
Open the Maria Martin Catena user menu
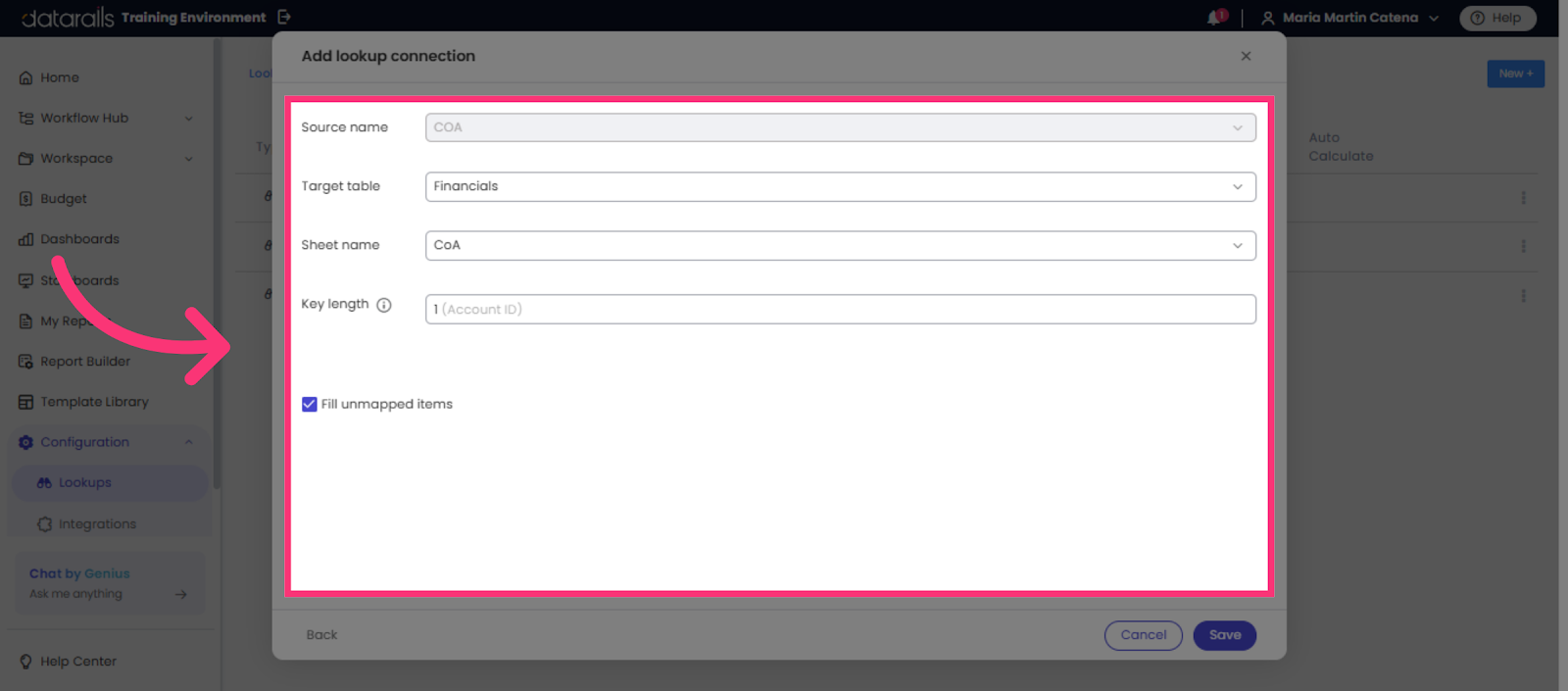tap(1350, 18)
